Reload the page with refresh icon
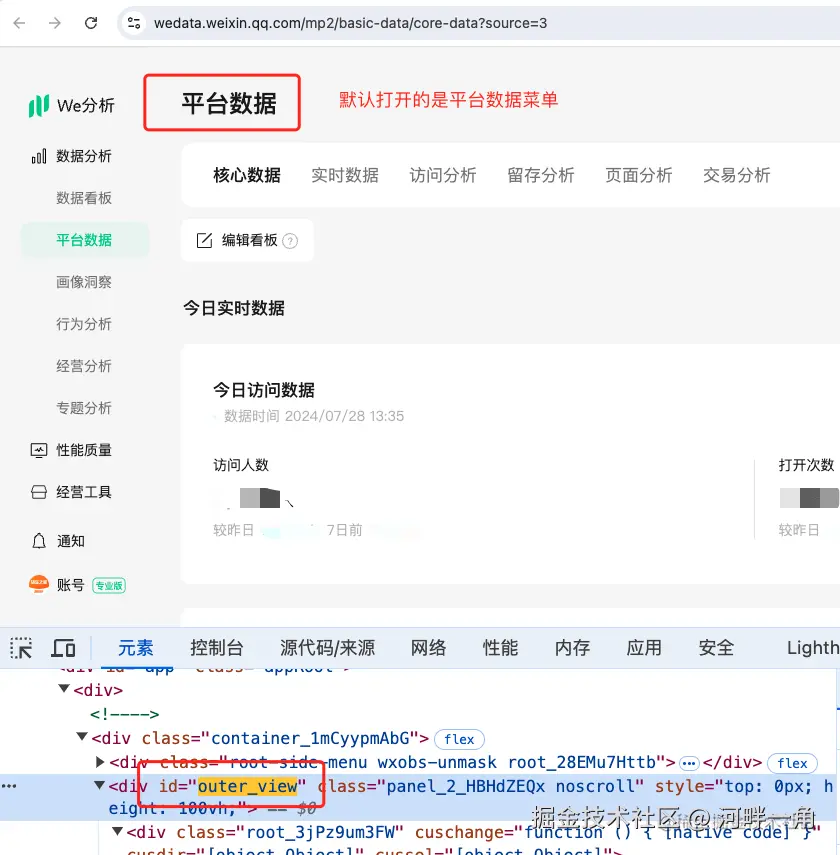The width and height of the screenshot is (840, 855). pyautogui.click(x=91, y=23)
